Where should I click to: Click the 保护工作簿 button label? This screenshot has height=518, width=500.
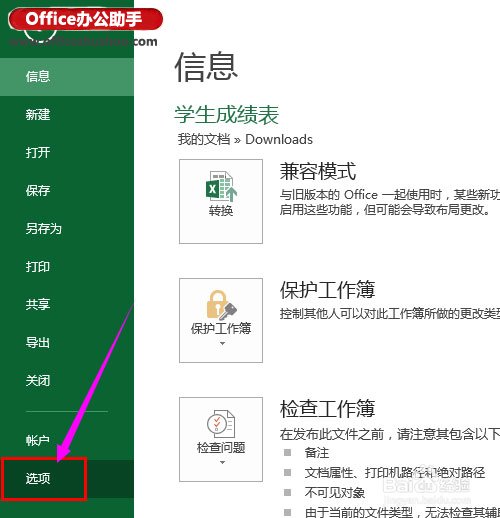click(221, 329)
